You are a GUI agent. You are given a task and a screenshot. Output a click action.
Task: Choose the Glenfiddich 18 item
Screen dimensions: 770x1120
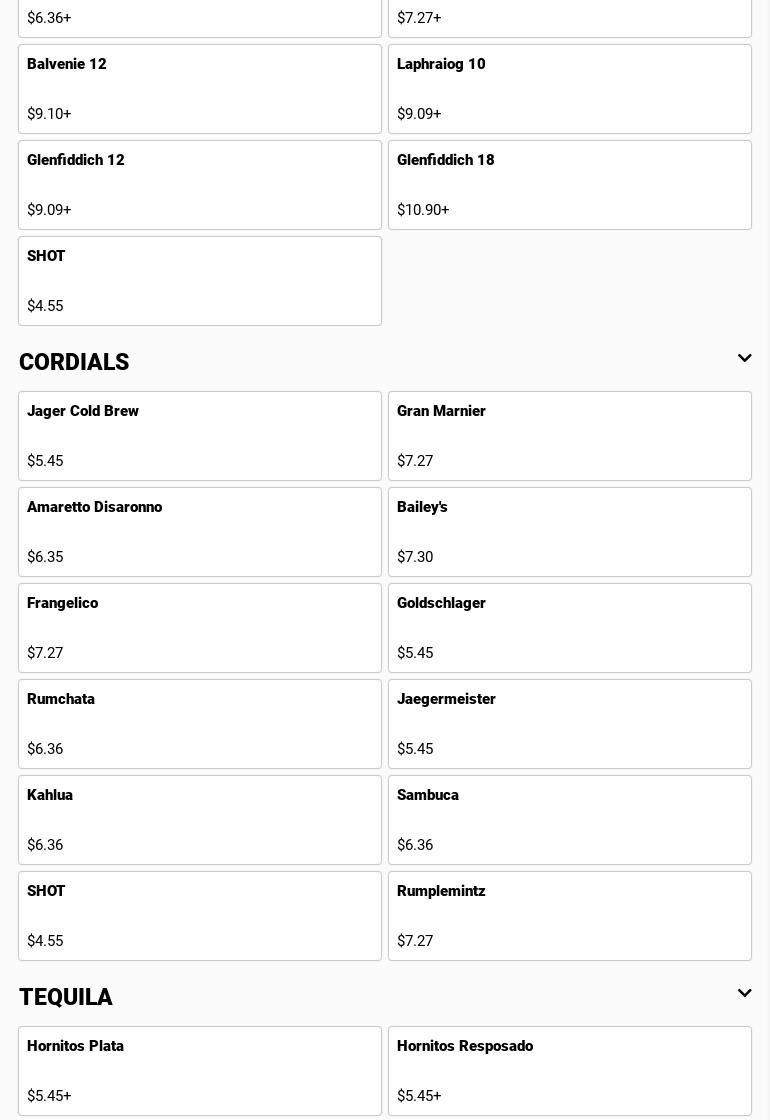(570, 185)
